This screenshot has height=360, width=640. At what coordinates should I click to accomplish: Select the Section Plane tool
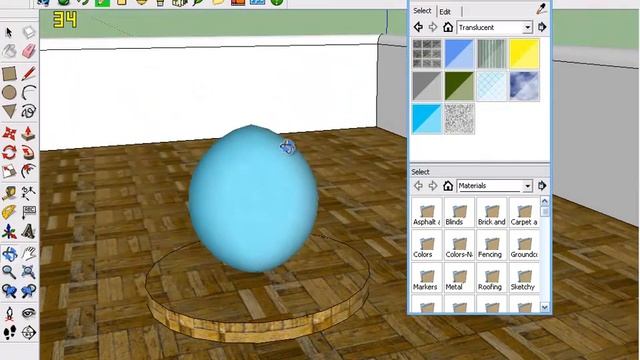[28, 332]
